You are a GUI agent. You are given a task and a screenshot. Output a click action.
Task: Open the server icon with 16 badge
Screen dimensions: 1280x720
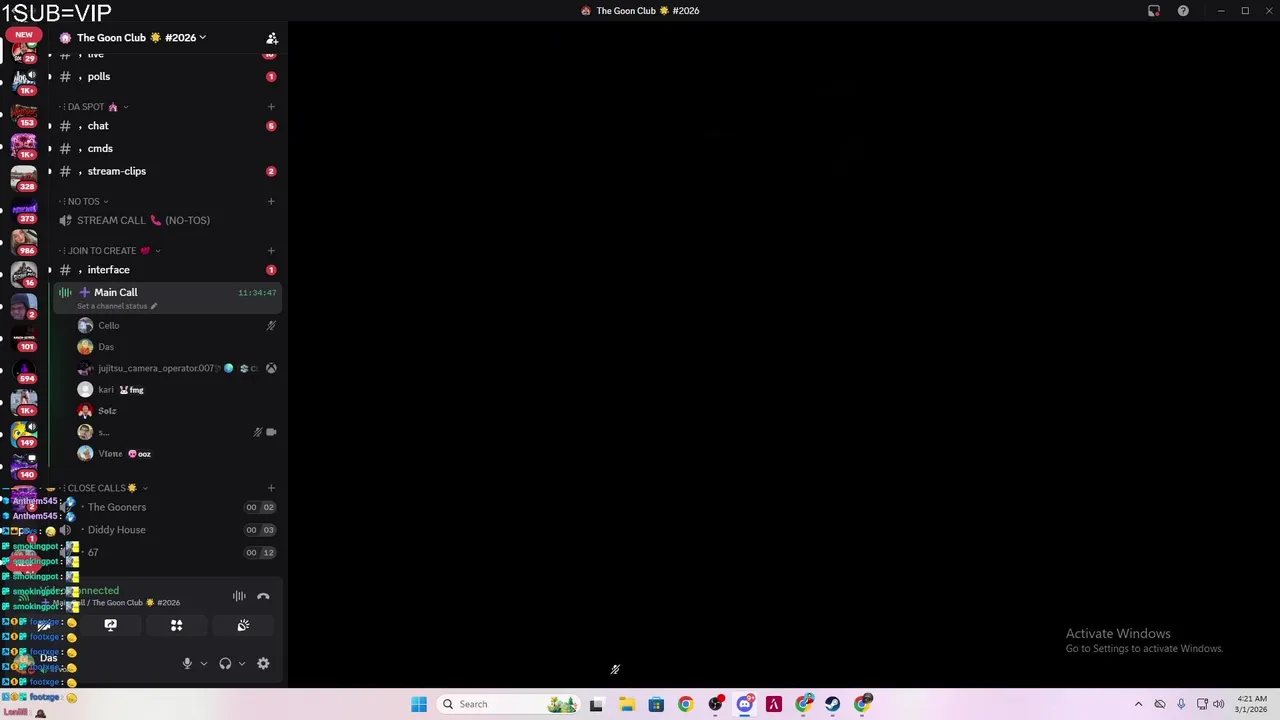[x=24, y=272]
